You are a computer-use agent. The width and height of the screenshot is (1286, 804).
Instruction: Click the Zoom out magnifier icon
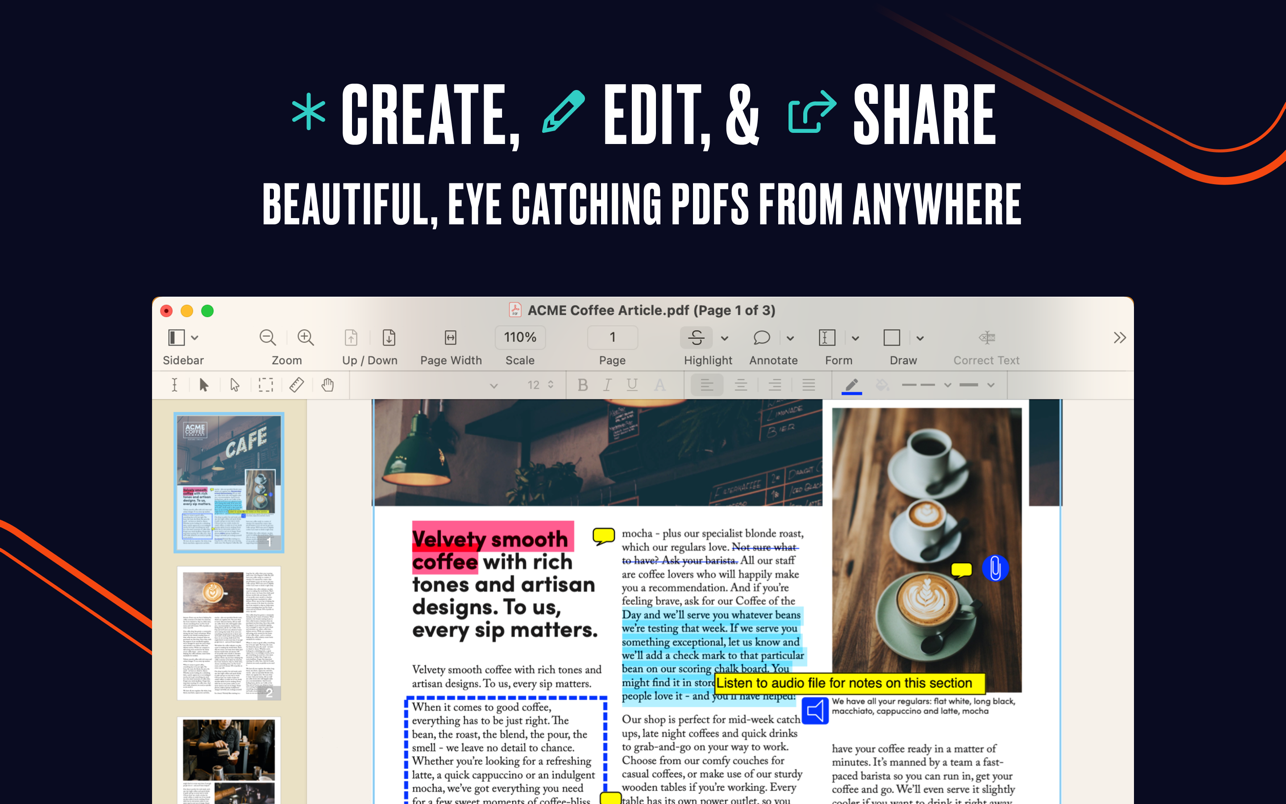[268, 337]
